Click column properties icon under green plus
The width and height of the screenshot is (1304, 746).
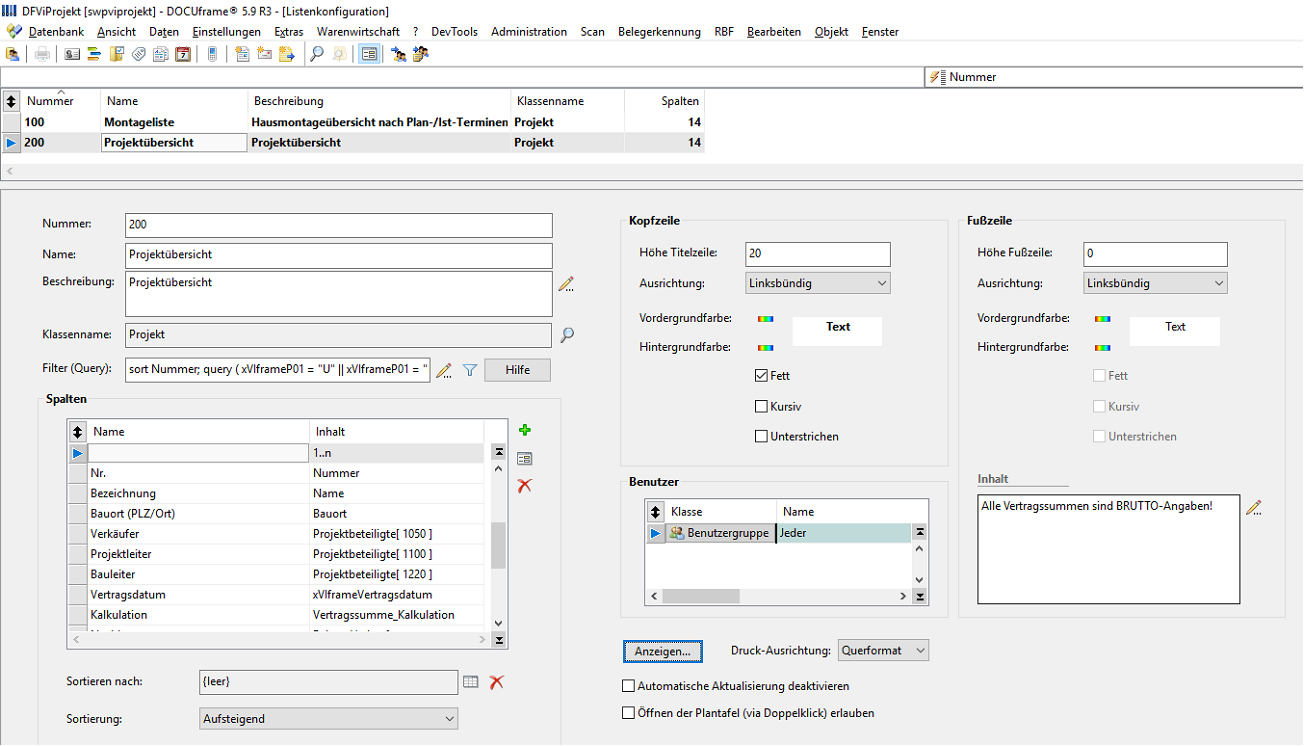pyautogui.click(x=525, y=459)
